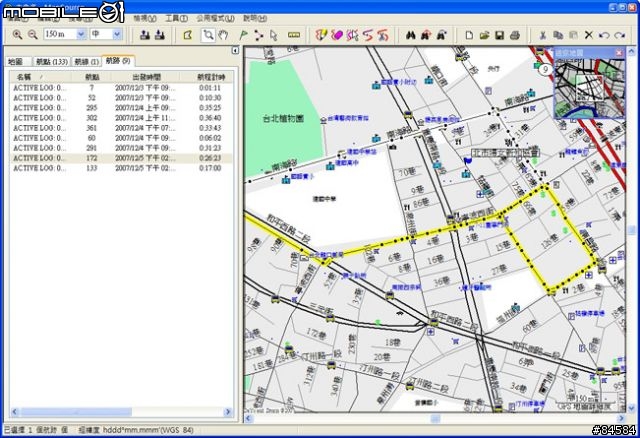Click the track list scrollbar left arrow
This screenshot has width=640, height=438.
tap(15, 412)
